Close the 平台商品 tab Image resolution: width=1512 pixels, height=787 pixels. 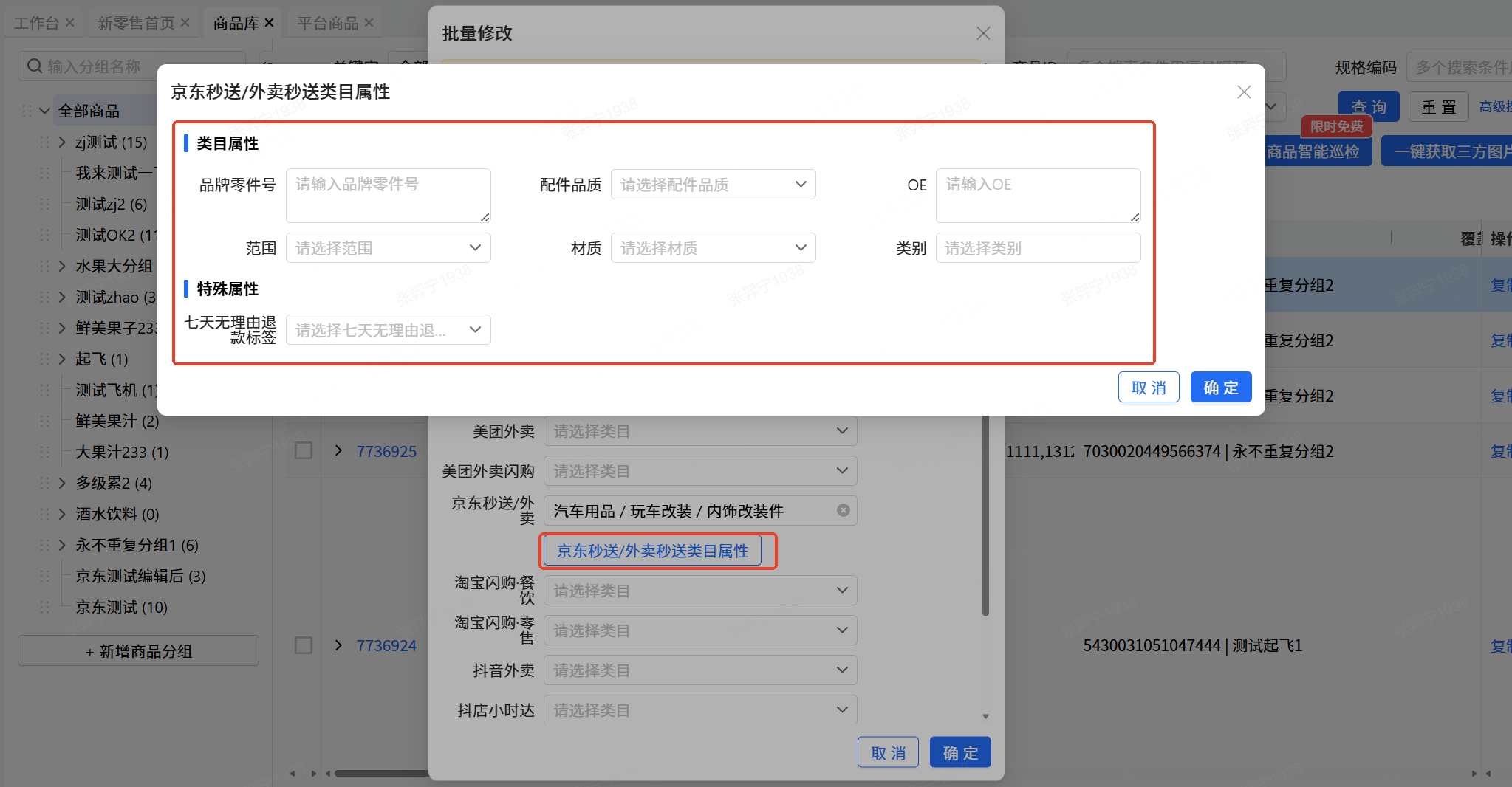tap(369, 23)
